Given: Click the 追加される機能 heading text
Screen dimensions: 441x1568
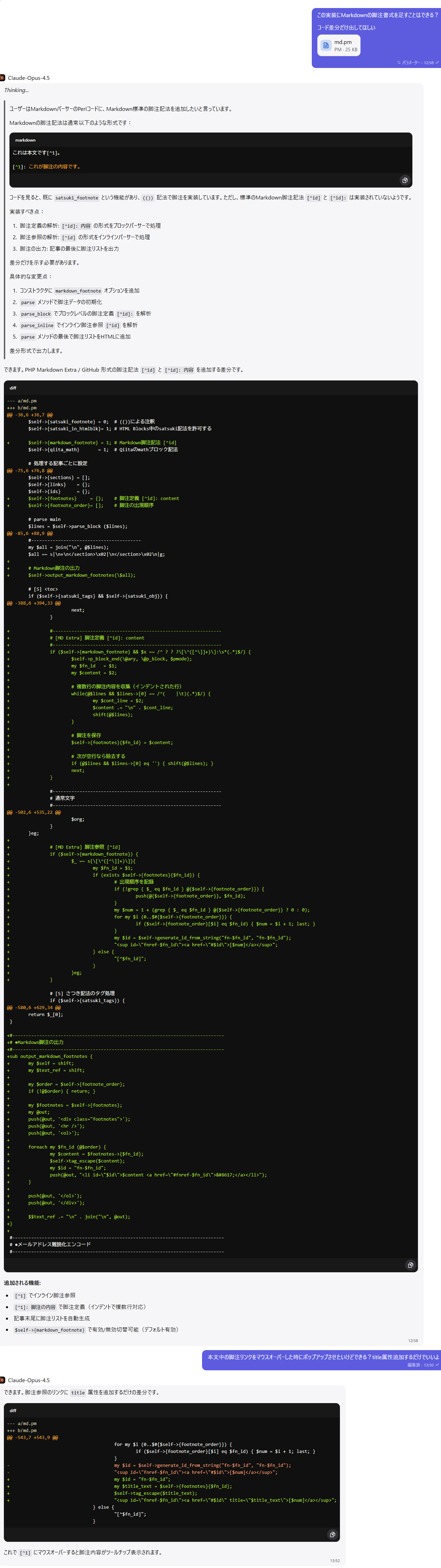Looking at the screenshot, I should click(x=23, y=1282).
